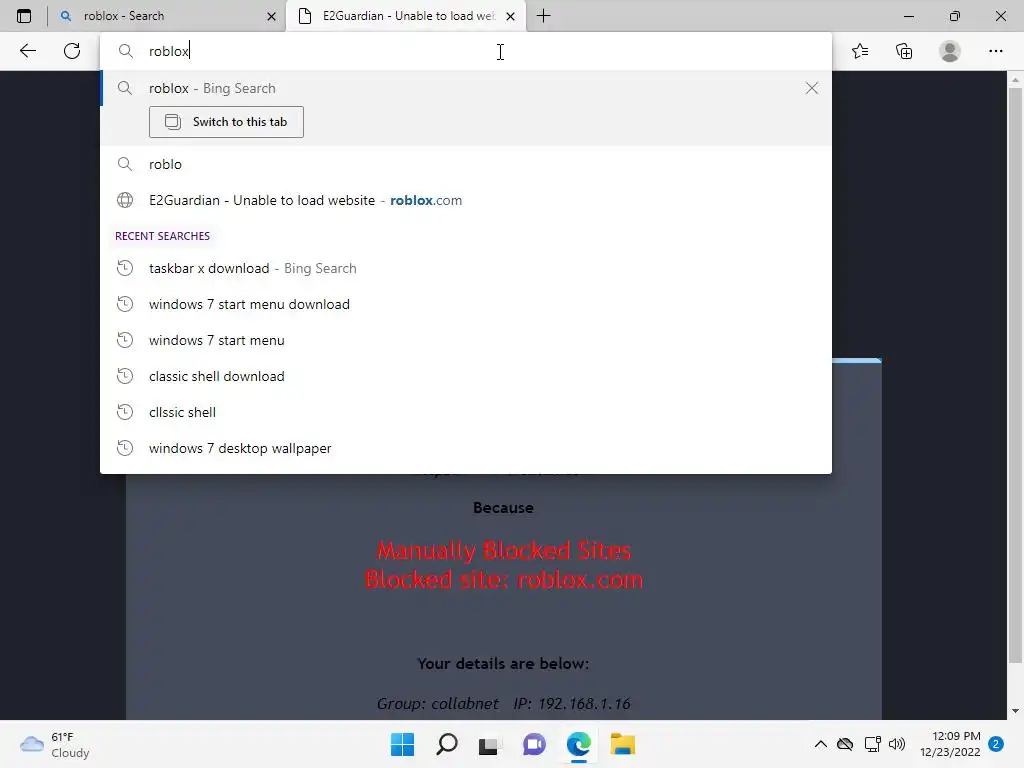Open Task View on the taskbar

[x=489, y=744]
